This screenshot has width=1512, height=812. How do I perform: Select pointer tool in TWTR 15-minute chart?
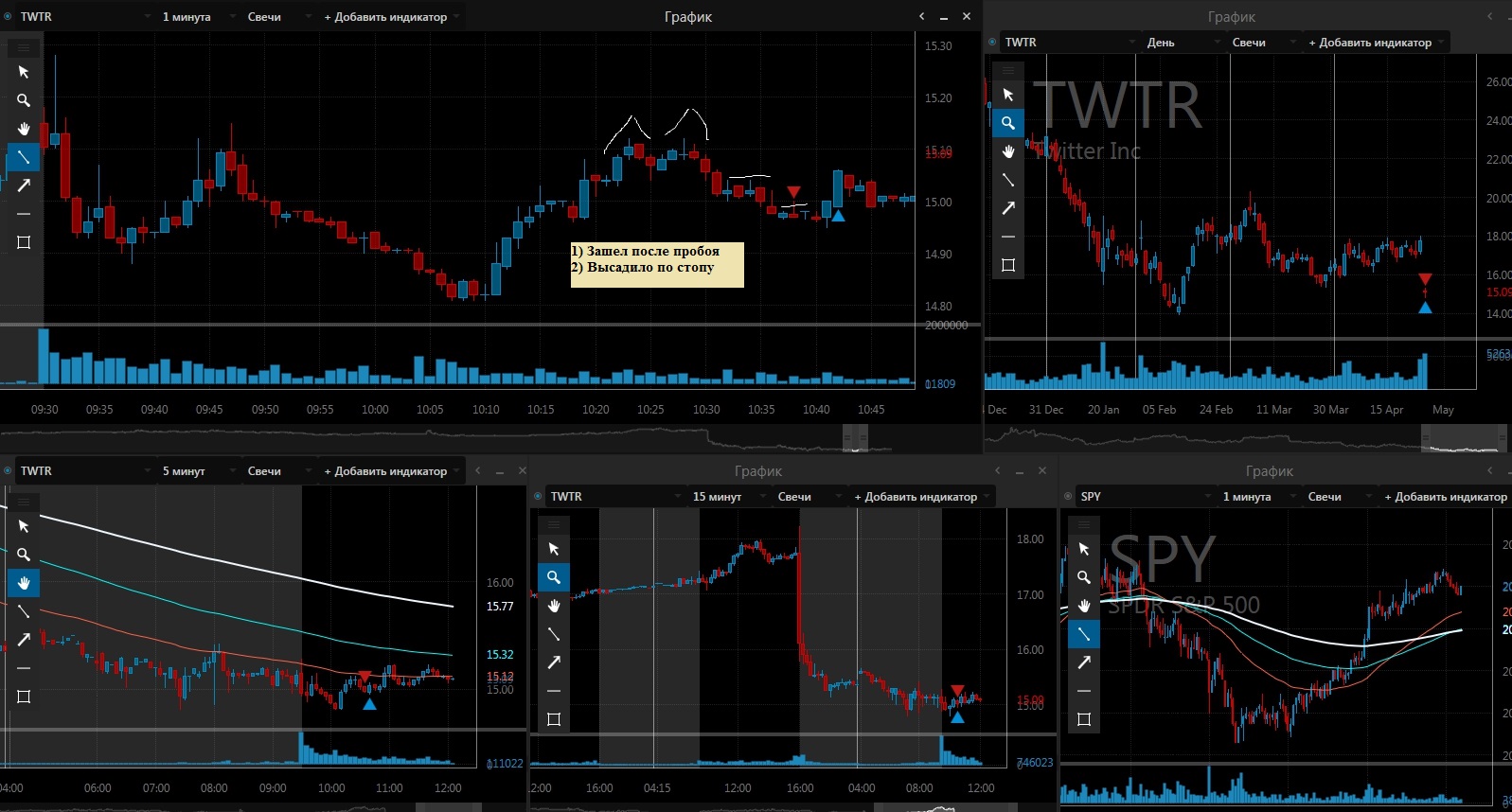554,549
